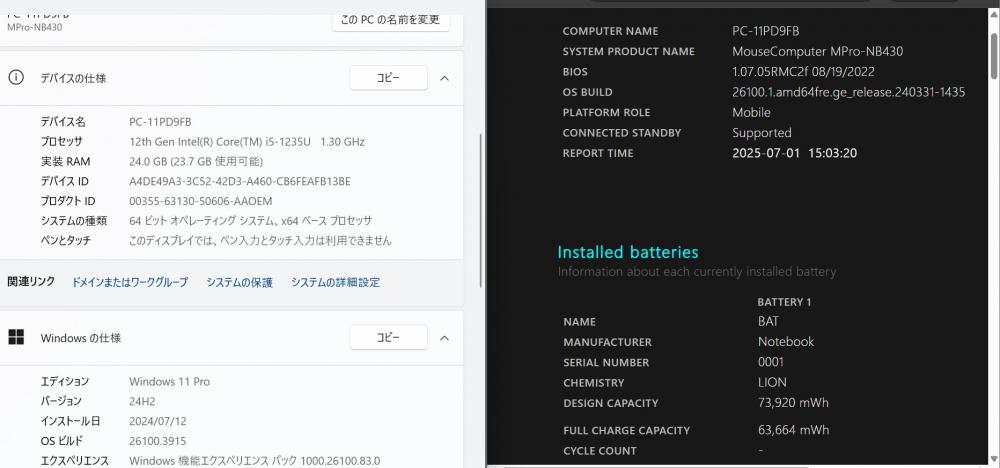
Task: Copy Windows specifications with コピー button
Action: (x=388, y=337)
